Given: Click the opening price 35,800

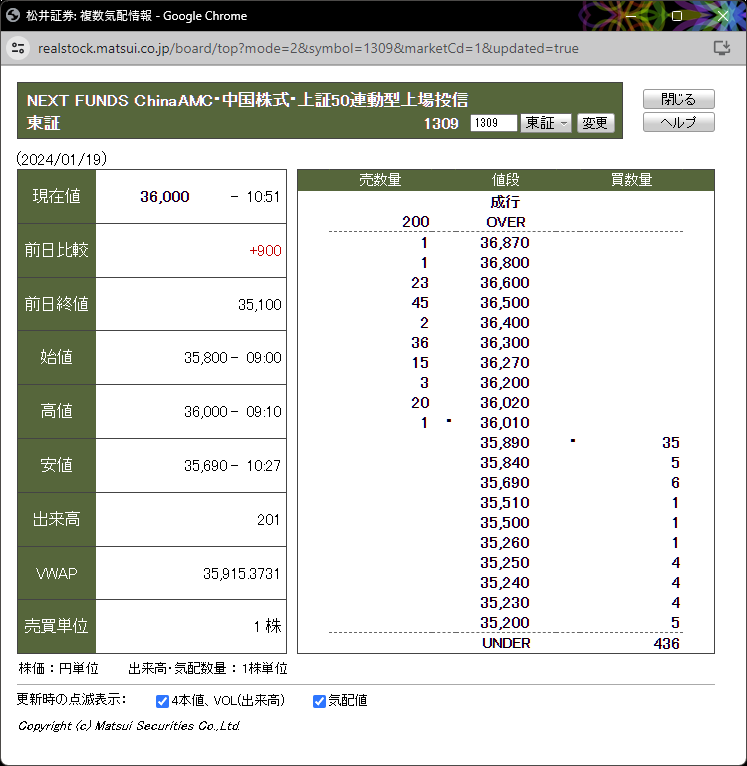Looking at the screenshot, I should pos(206,358).
